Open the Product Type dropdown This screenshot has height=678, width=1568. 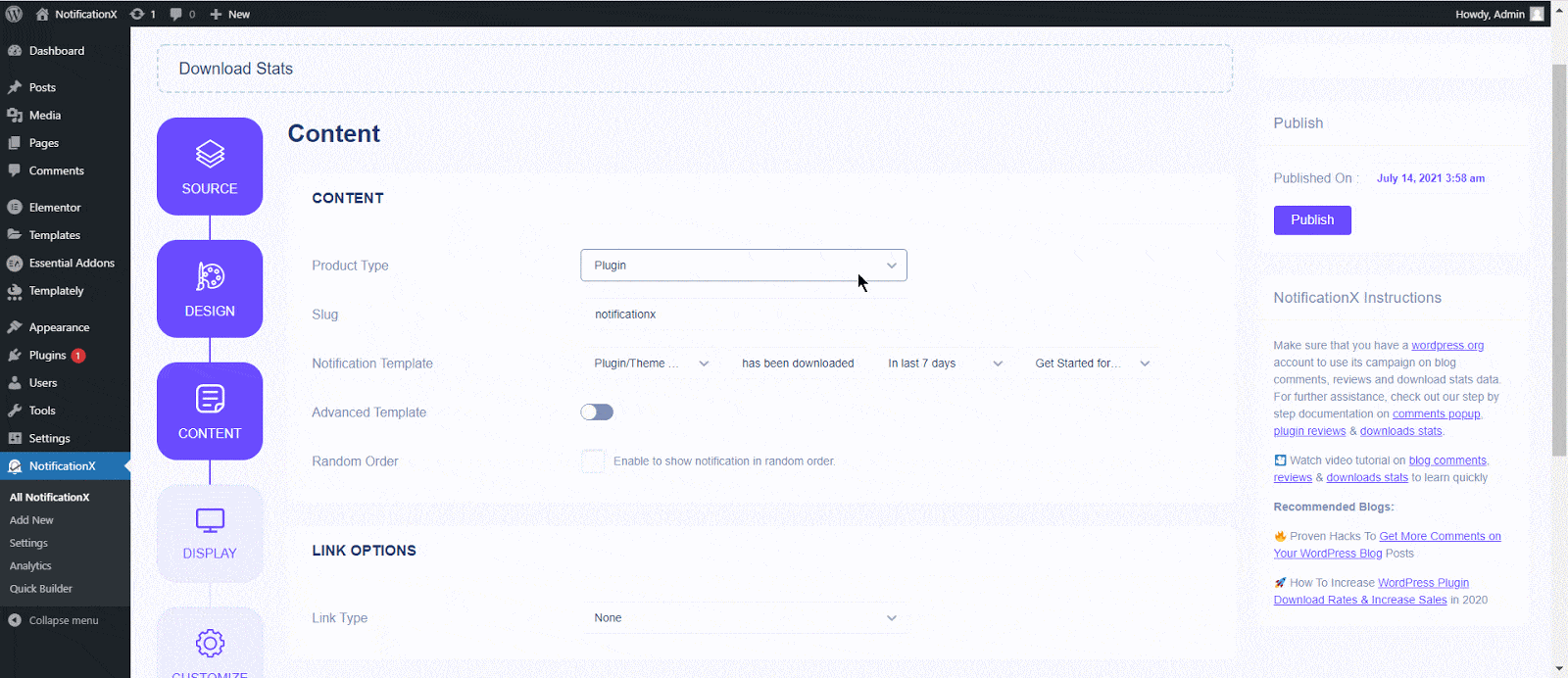(x=744, y=266)
